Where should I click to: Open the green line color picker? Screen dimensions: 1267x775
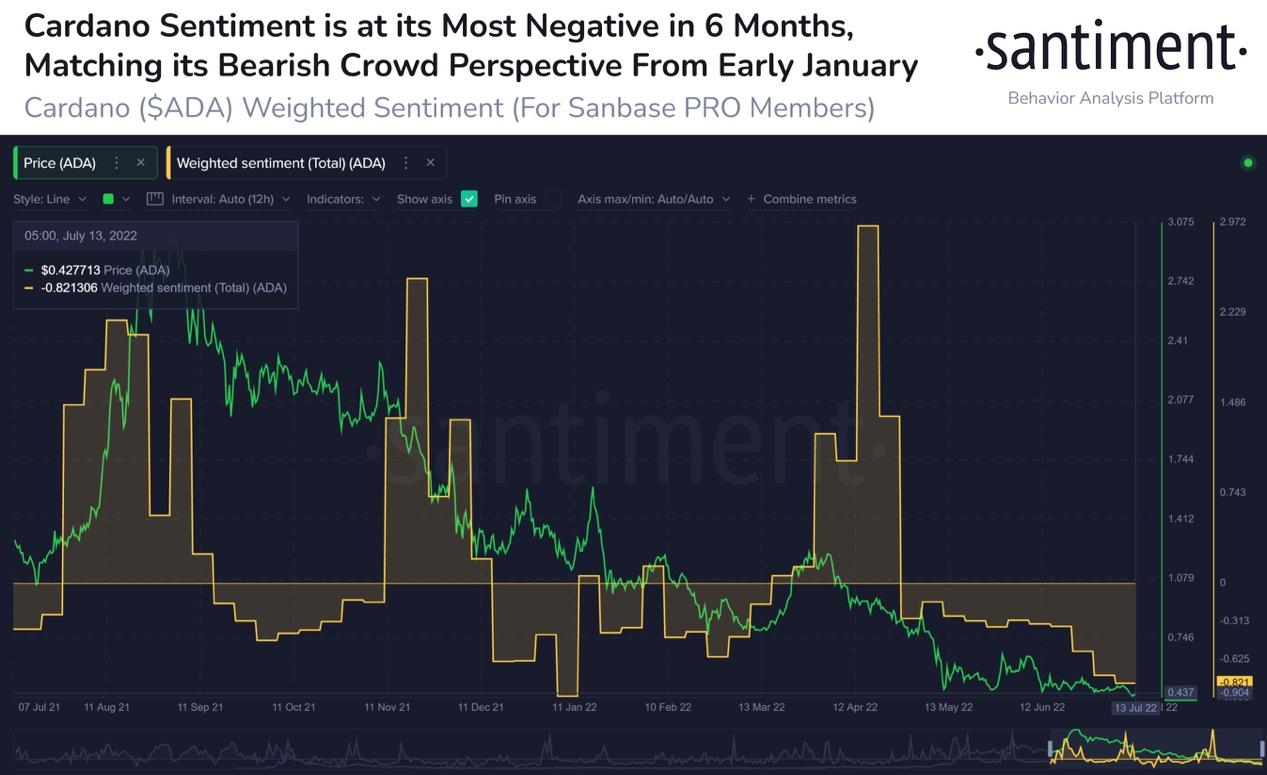pos(117,199)
